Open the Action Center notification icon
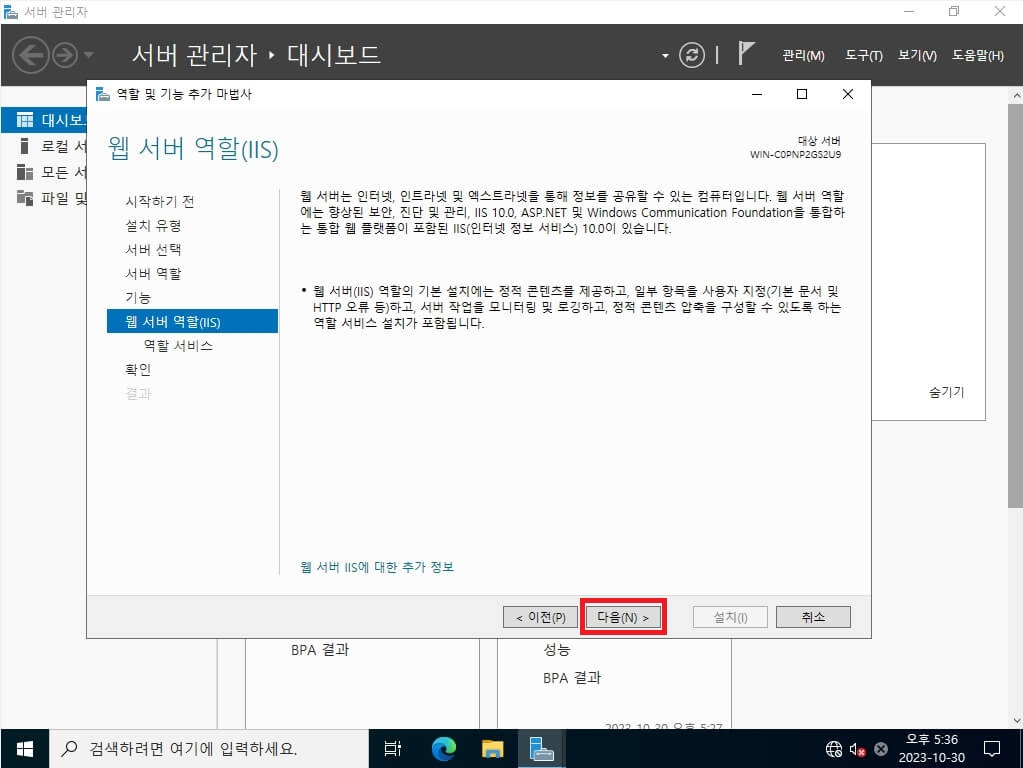The image size is (1023, 768). click(x=992, y=749)
